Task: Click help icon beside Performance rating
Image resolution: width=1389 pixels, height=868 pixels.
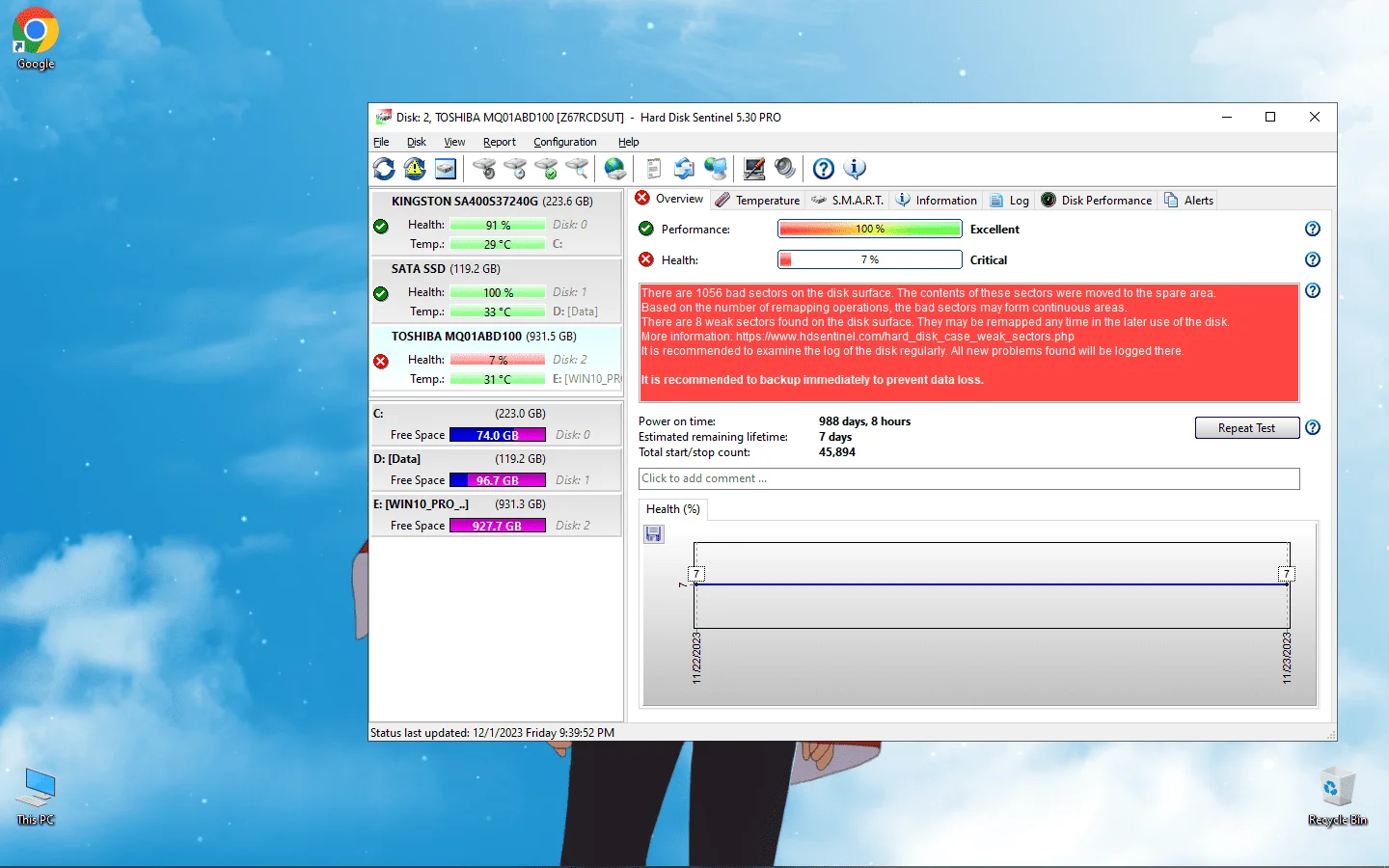Action: point(1313,229)
